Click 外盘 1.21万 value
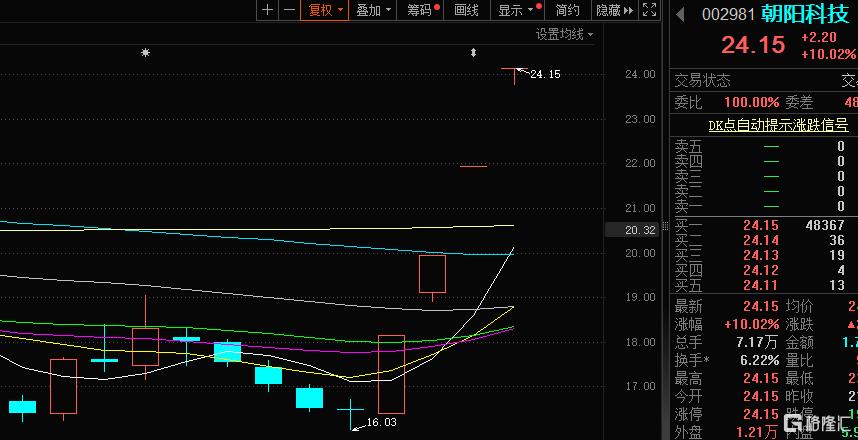 pos(757,432)
